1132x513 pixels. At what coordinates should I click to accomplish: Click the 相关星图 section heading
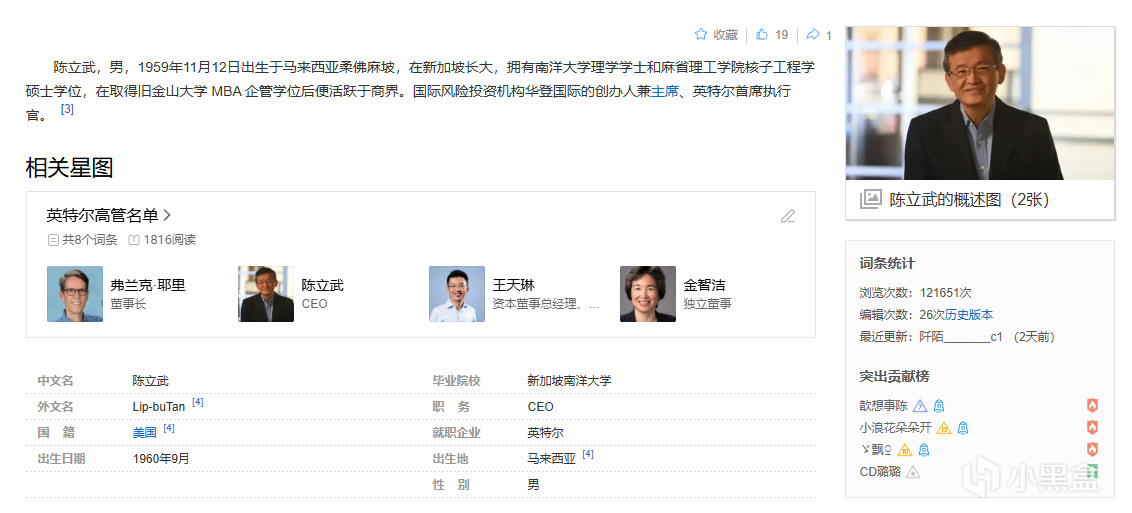(70, 168)
